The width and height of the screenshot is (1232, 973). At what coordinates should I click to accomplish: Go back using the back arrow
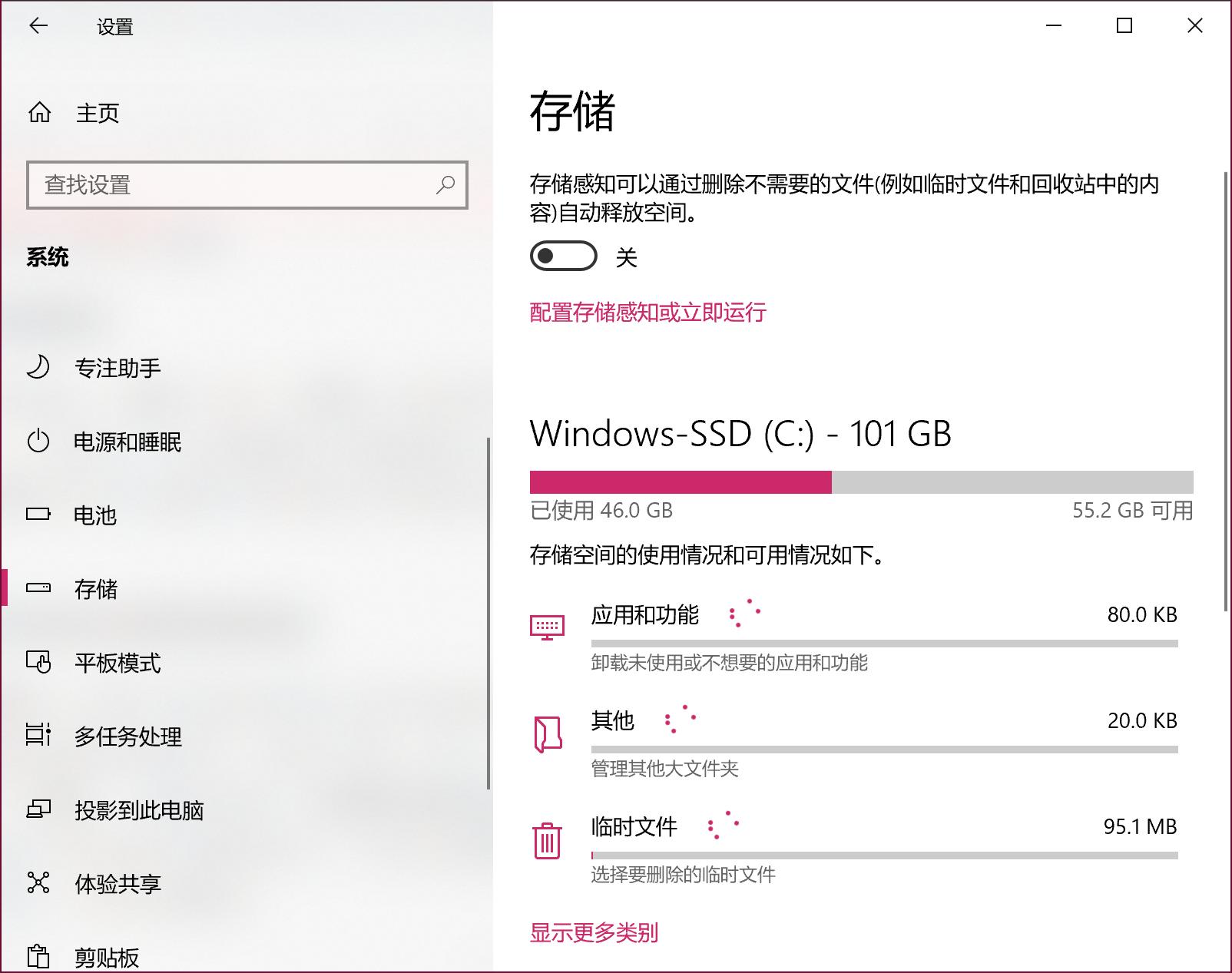point(37,26)
